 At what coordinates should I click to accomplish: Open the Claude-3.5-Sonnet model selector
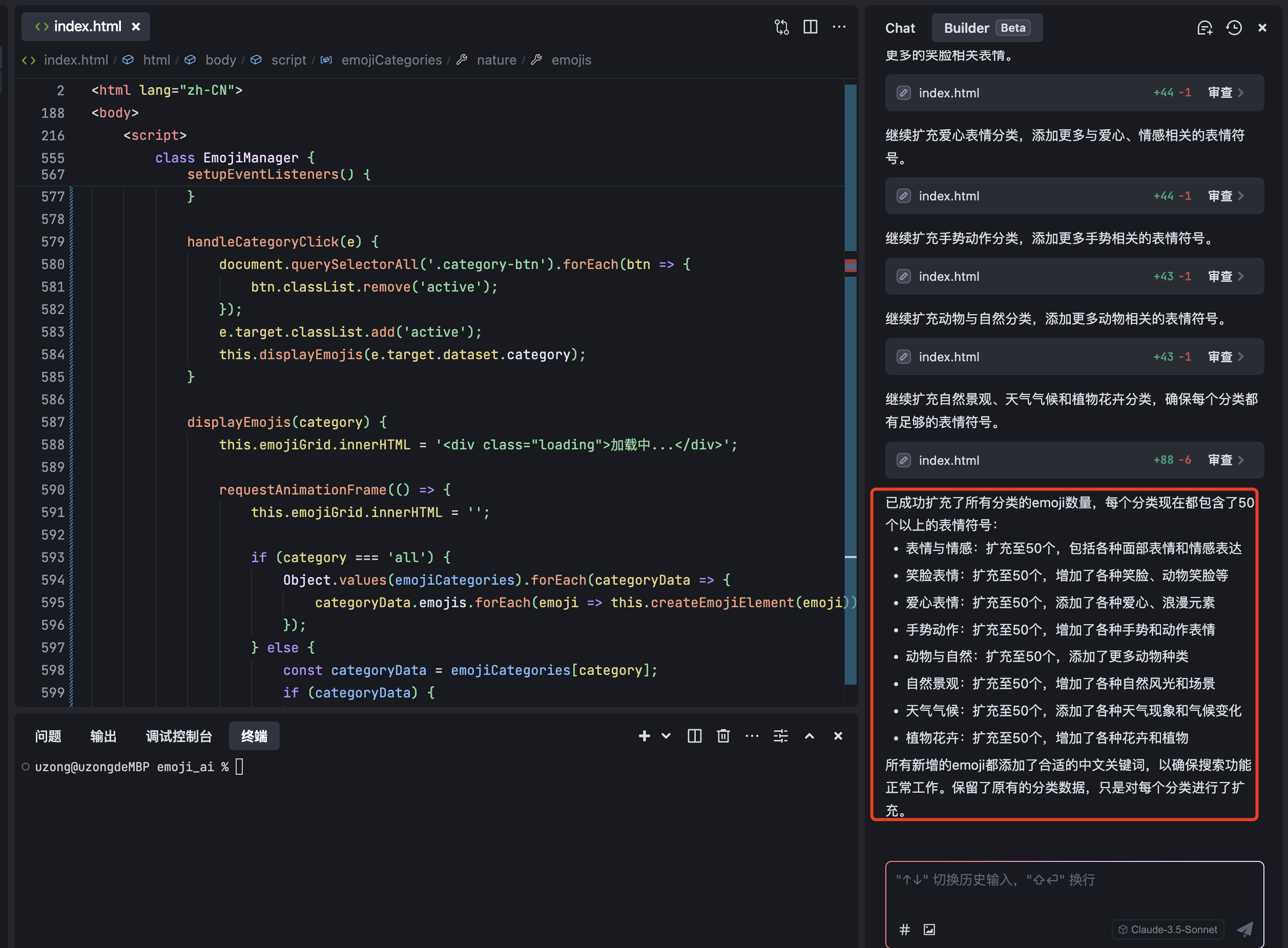click(x=1168, y=929)
